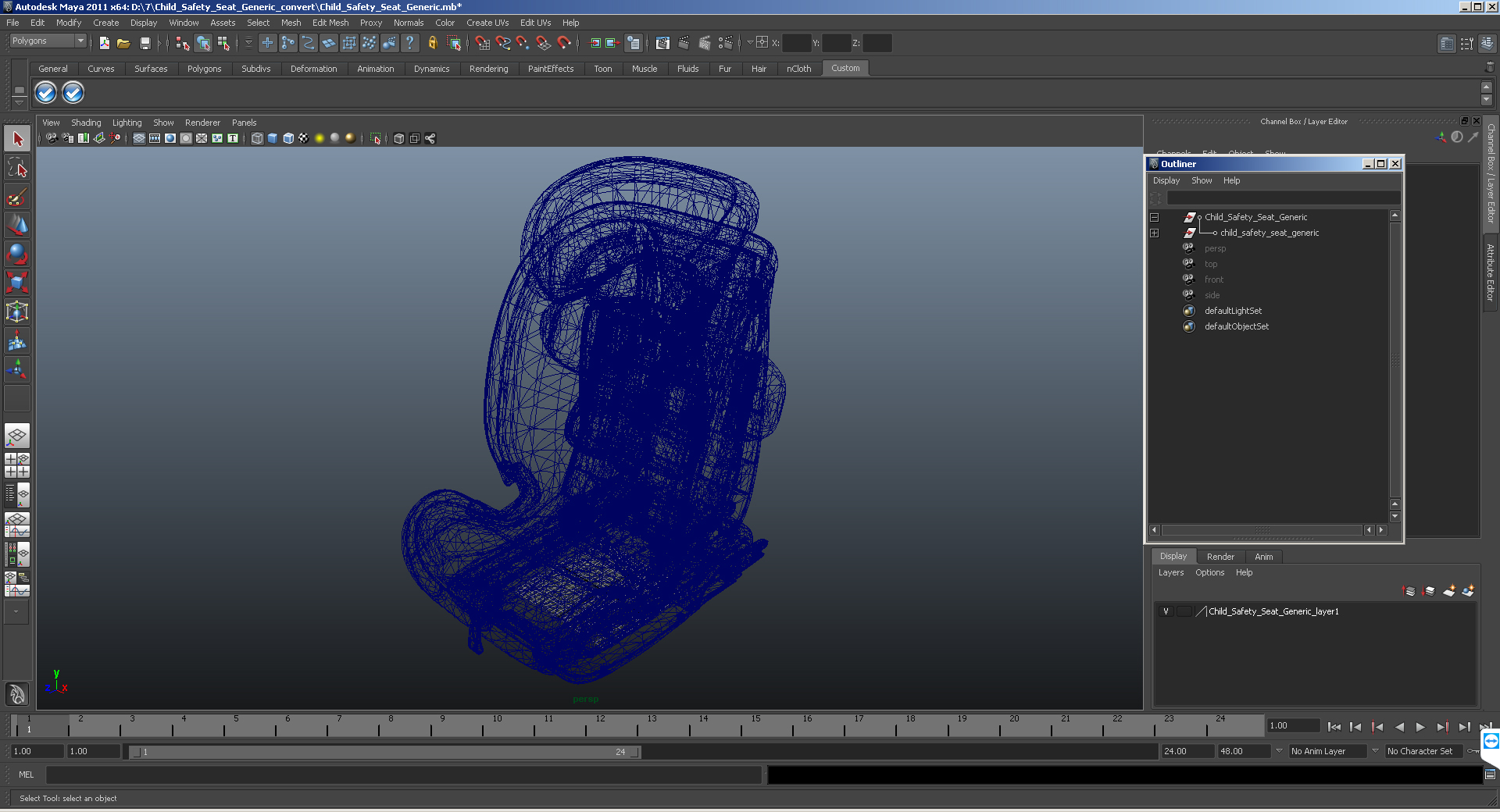Screen dimensions: 1500x812
Task: Activate the Rotate tool sphere icon
Action: [17, 254]
